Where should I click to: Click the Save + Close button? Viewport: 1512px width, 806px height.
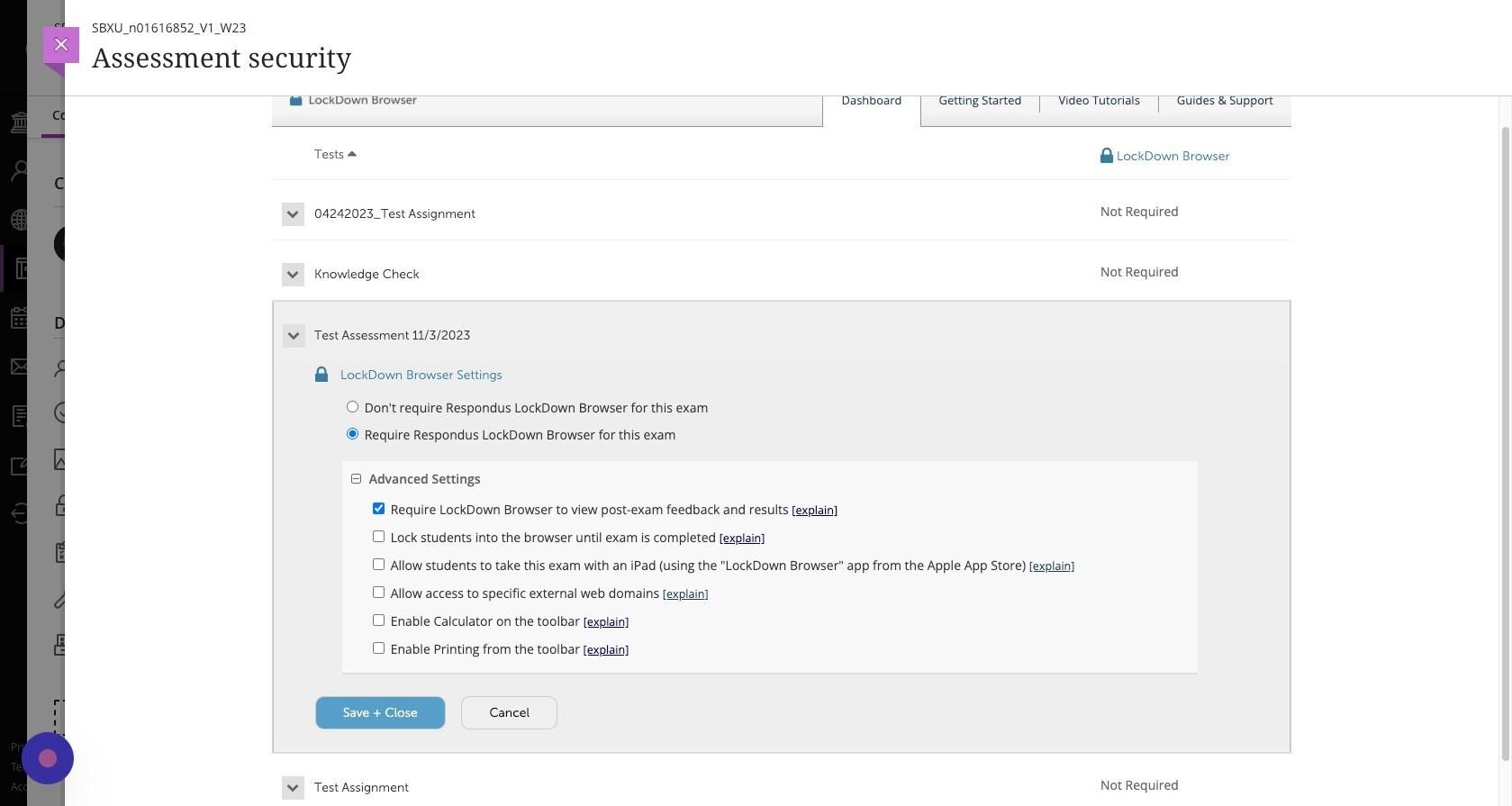click(380, 712)
